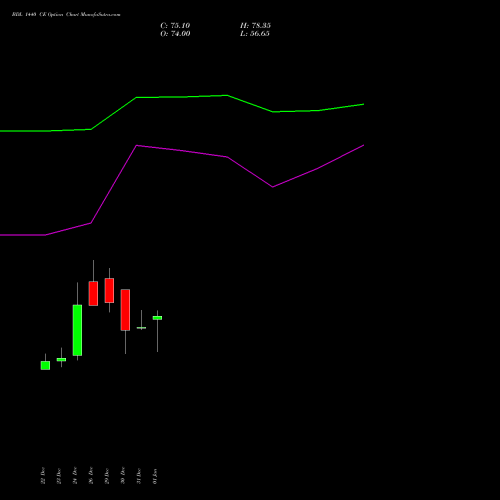Select the 31 Dec date label
The width and height of the screenshot is (500, 500).
(139, 476)
